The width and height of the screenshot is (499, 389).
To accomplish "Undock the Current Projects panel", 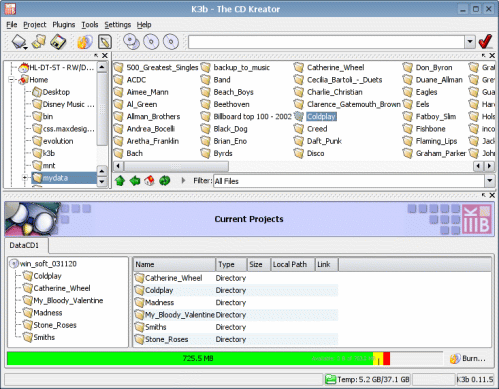I will [x=483, y=195].
